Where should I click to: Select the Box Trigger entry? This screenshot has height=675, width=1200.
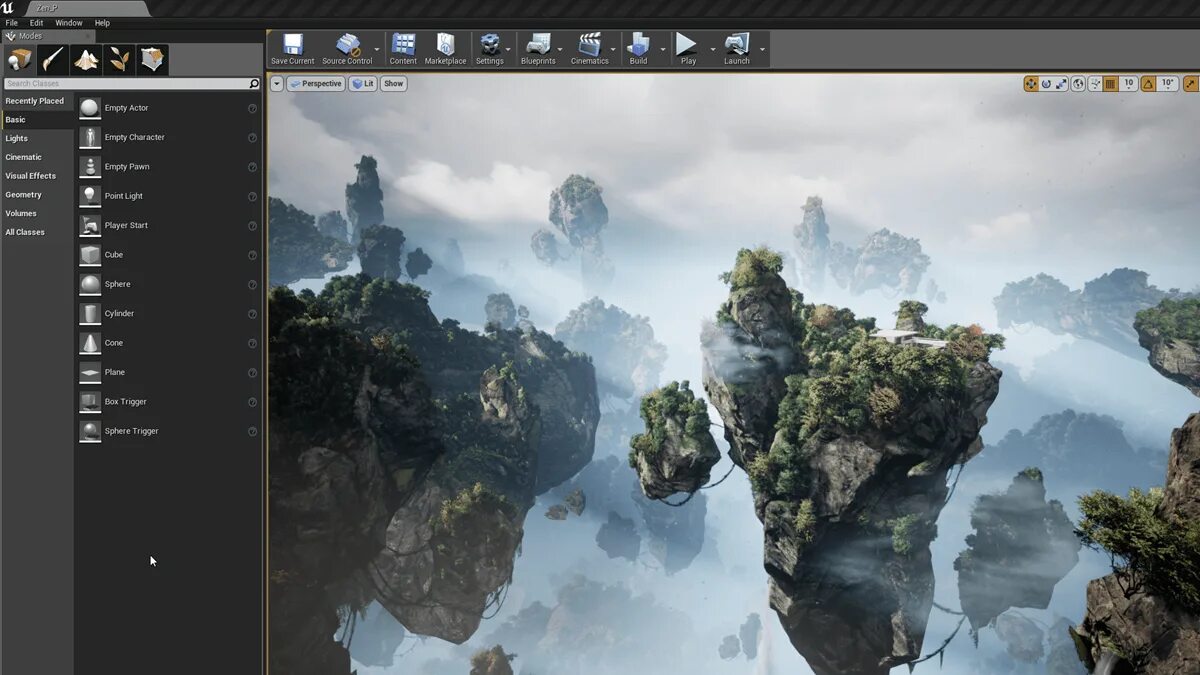(168, 402)
